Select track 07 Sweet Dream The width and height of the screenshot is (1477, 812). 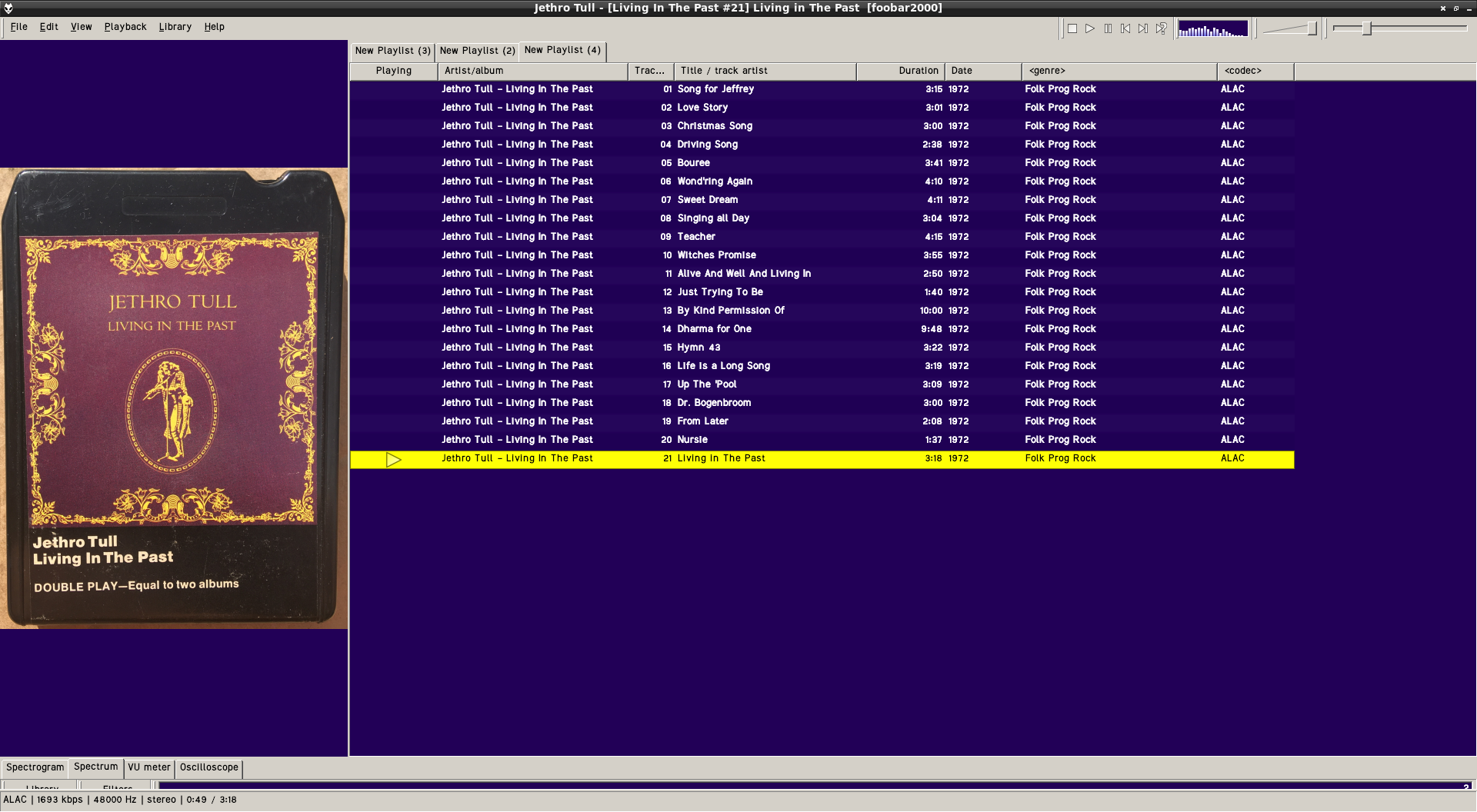click(822, 200)
